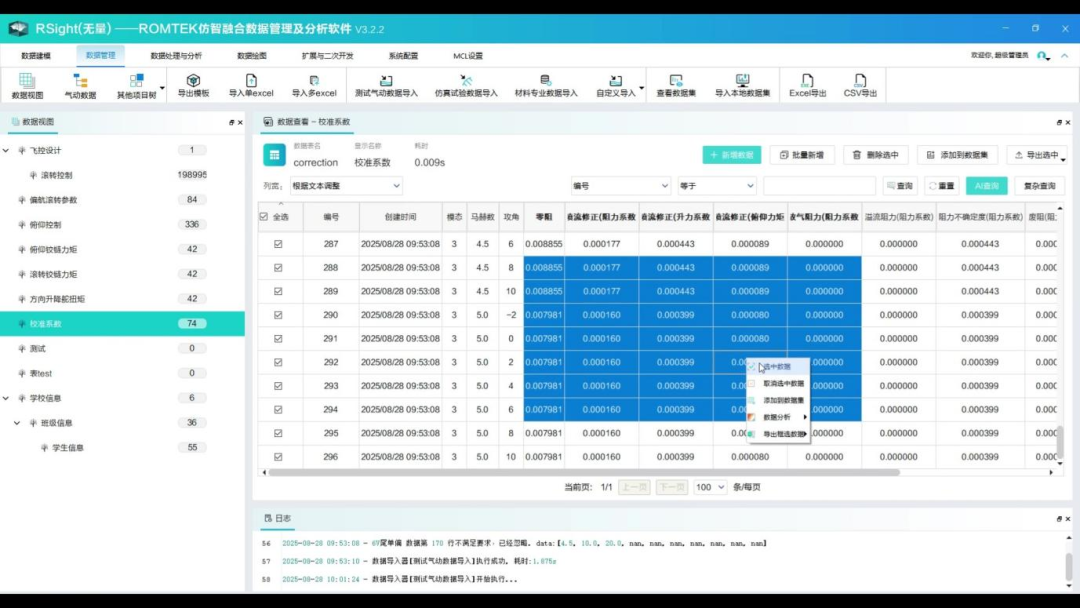The height and width of the screenshot is (608, 1080).
Task: Click the 新增数据 button
Action: pyautogui.click(x=731, y=155)
